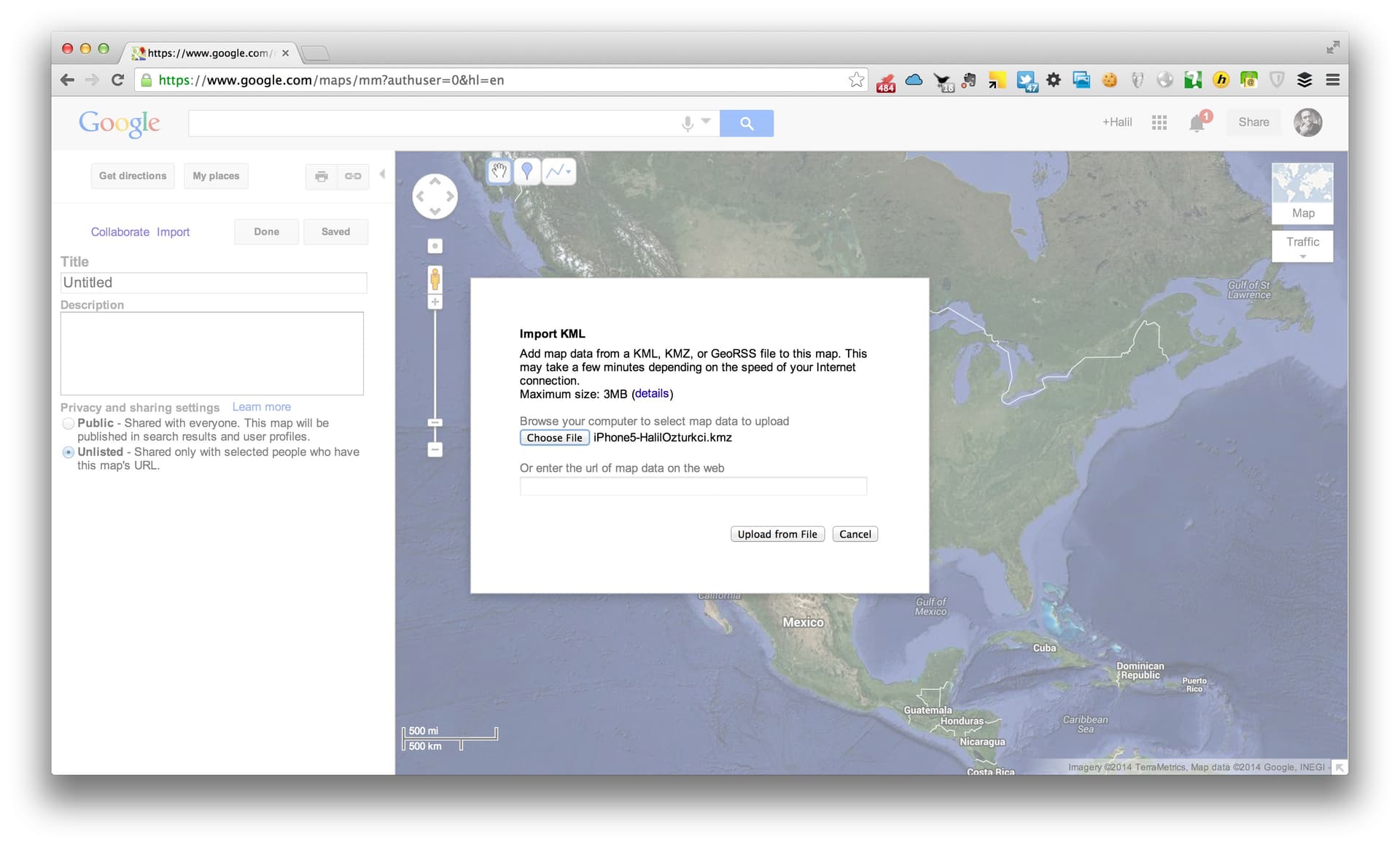Screen dimensions: 1400x846
Task: Click Choose File in Import KML dialog
Action: [x=555, y=438]
